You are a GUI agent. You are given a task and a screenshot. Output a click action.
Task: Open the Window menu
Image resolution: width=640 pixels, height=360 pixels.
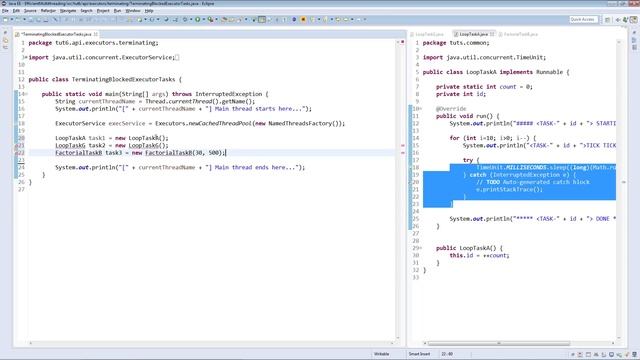point(133,11)
